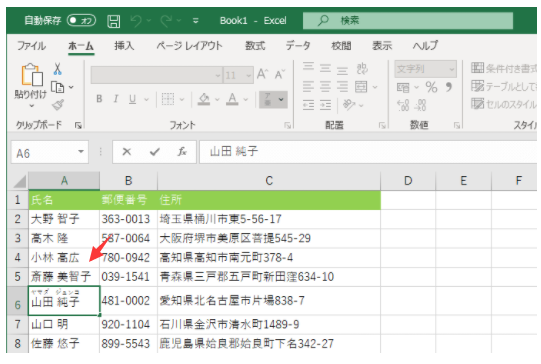Viewport: 541px width, 364px height.
Task: Click the Format Painter brush icon
Action: pos(58,105)
